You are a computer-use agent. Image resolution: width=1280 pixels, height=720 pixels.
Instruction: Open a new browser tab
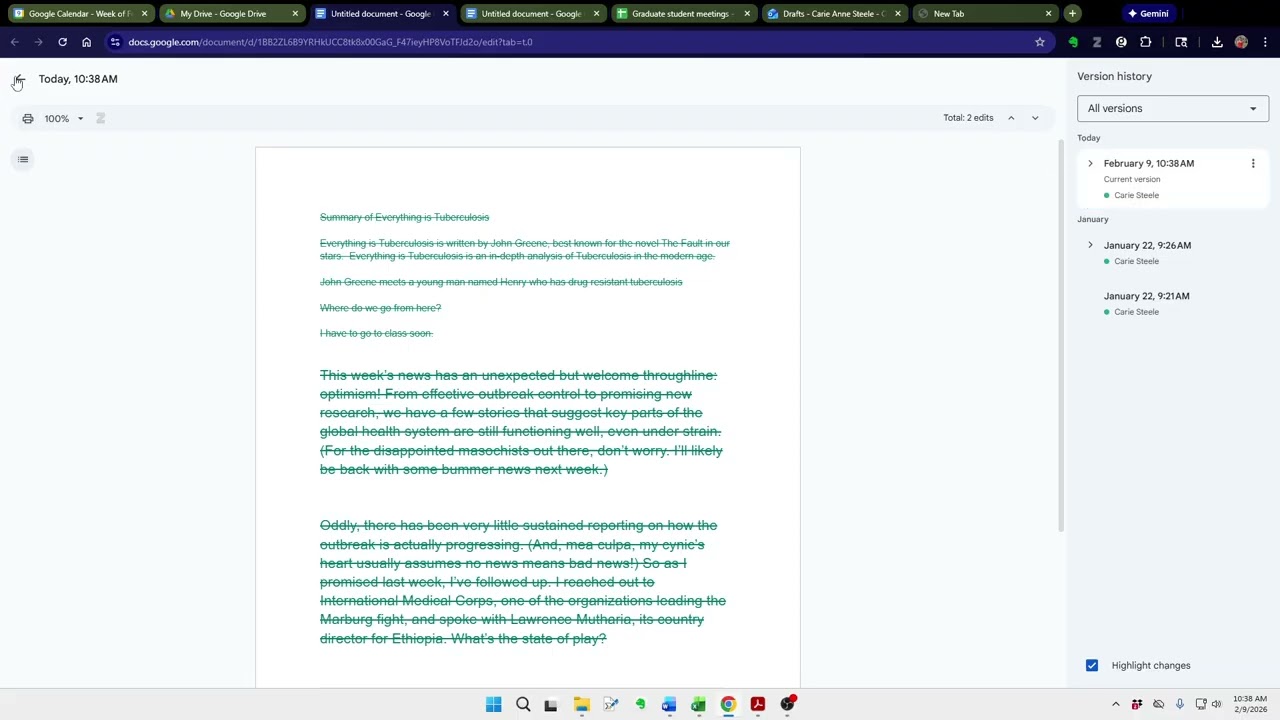(1072, 14)
